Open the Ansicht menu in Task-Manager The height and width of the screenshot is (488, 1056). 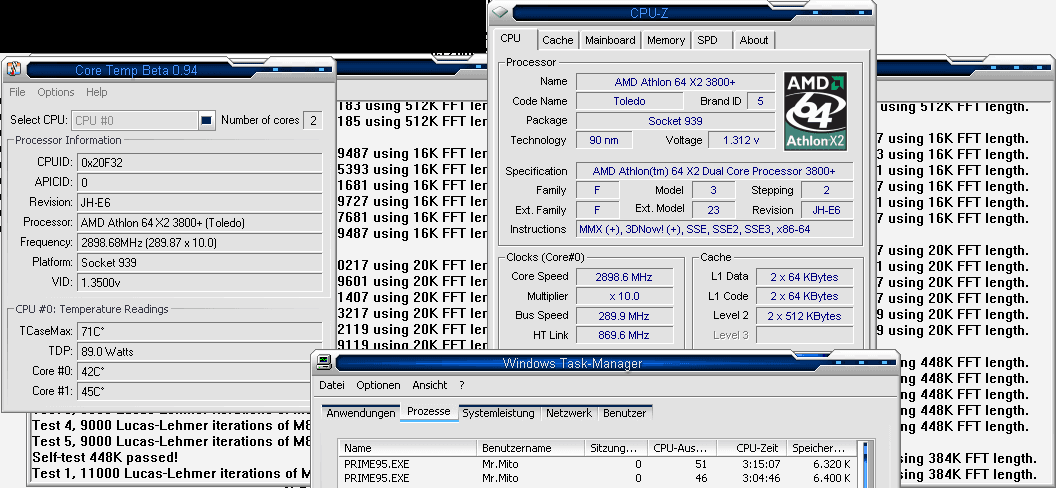[430, 386]
